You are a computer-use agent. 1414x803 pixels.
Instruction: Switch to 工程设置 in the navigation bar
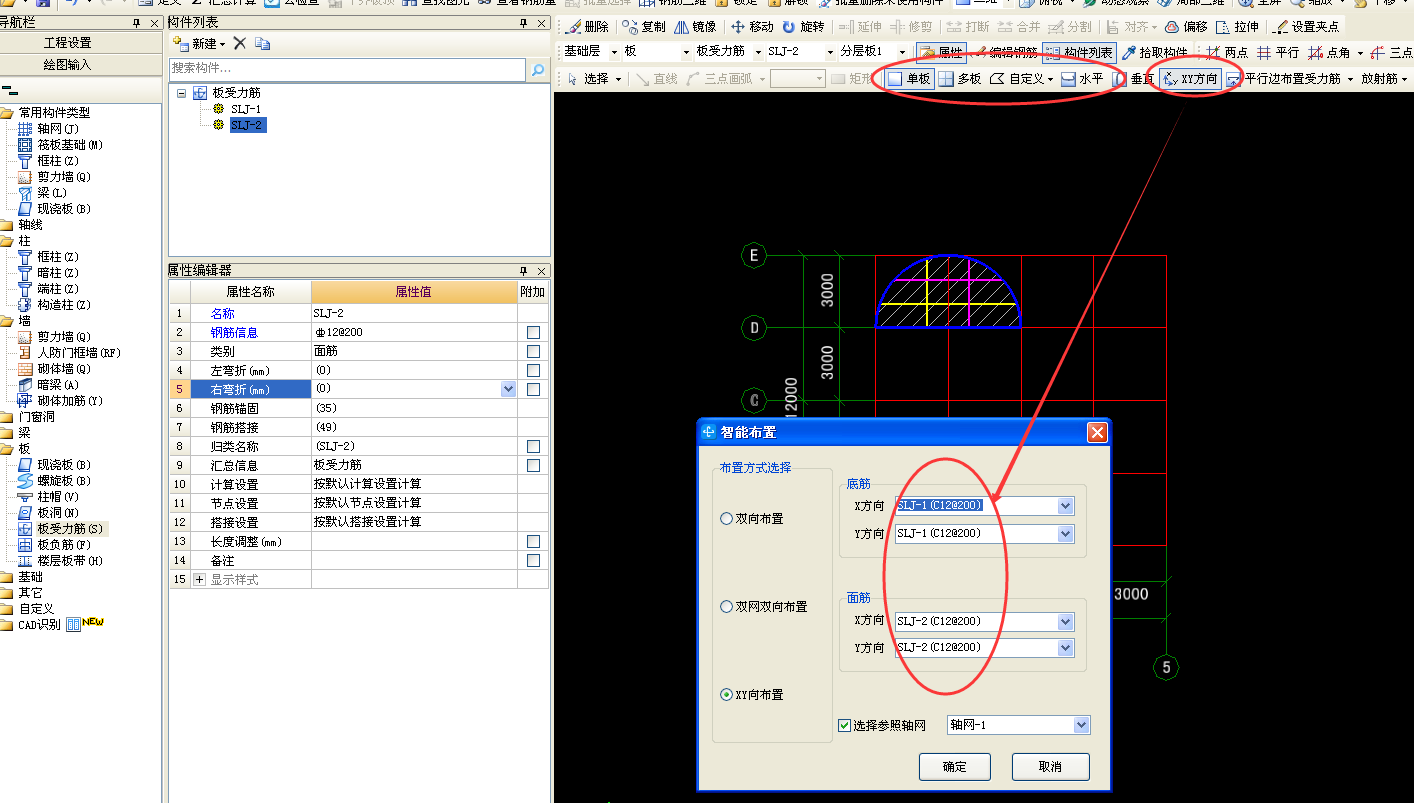(x=68, y=42)
